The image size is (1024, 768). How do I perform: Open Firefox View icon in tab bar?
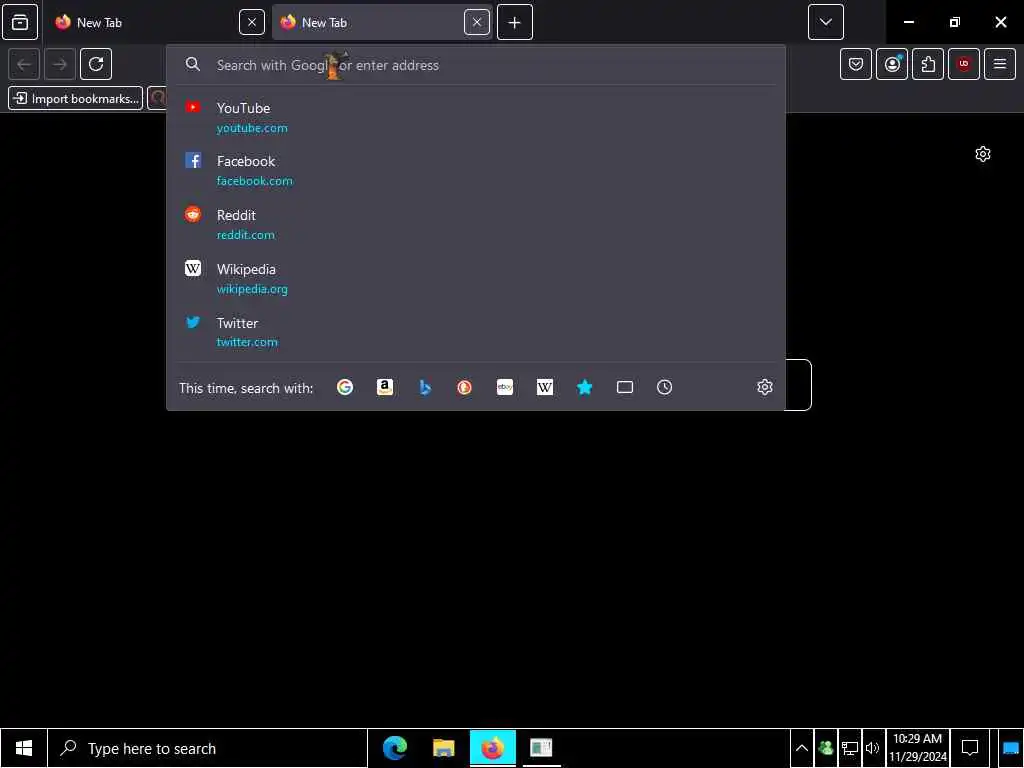pos(20,22)
